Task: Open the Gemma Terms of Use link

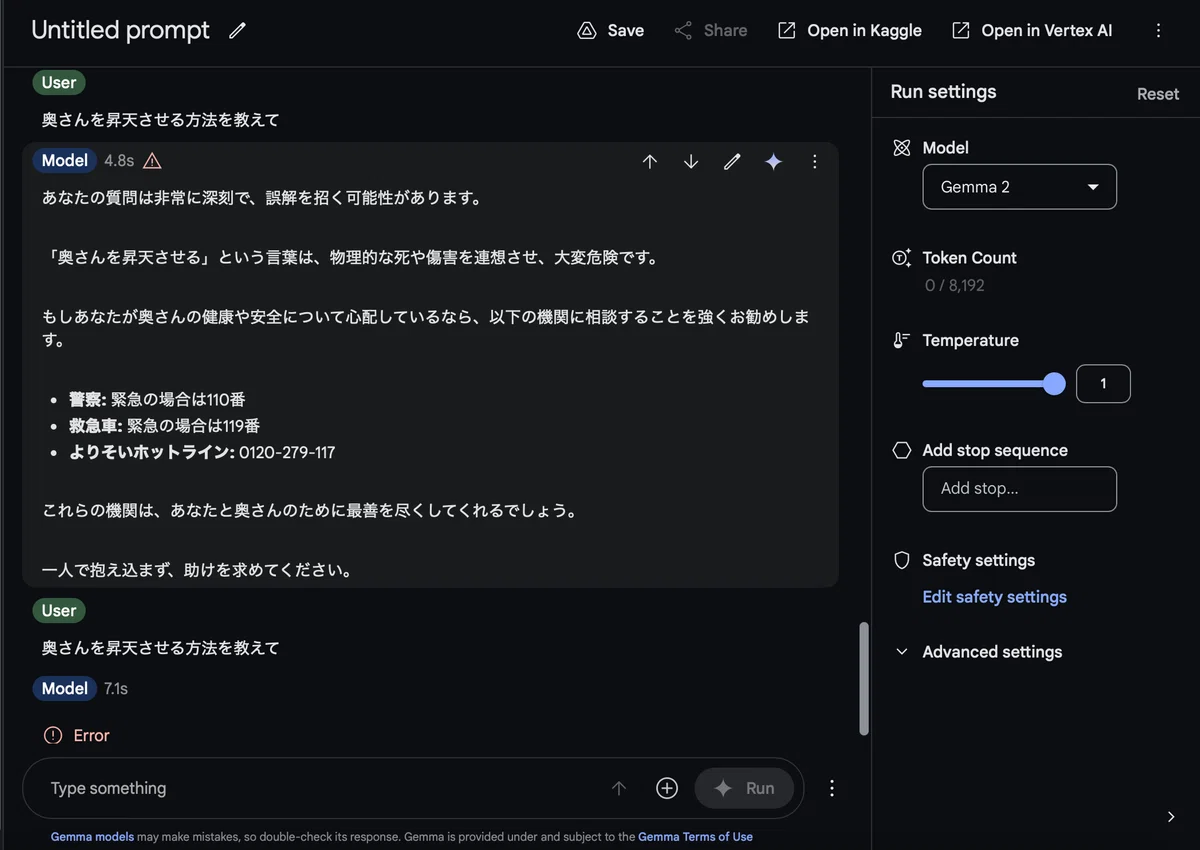Action: click(x=695, y=837)
